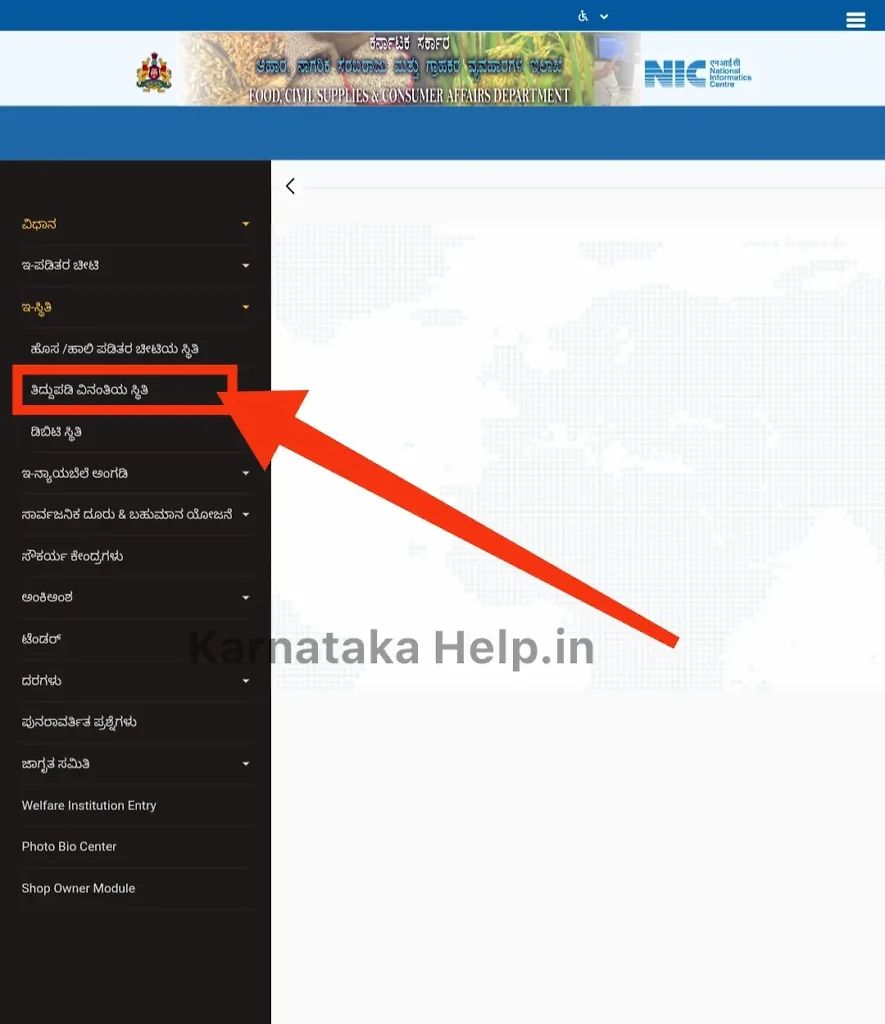The image size is (885, 1024).
Task: Open the ಟೆಂಡರ್ menu item
Action: point(41,639)
